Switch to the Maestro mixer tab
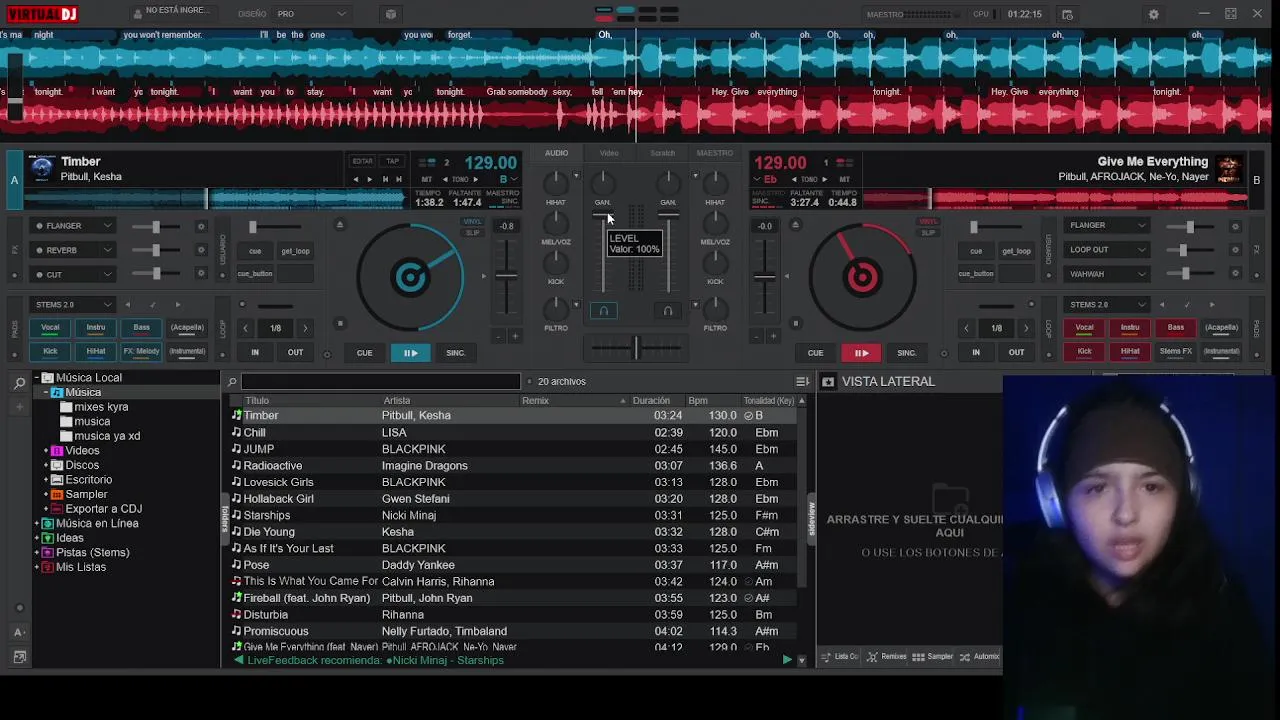The image size is (1280, 720). pos(715,153)
